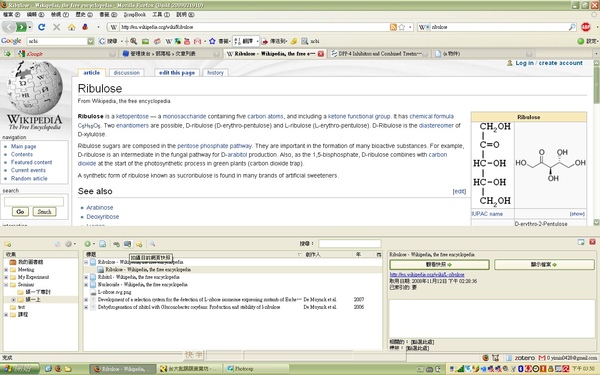Open the Google toolbar search box dropdown

pyautogui.click(x=91, y=41)
